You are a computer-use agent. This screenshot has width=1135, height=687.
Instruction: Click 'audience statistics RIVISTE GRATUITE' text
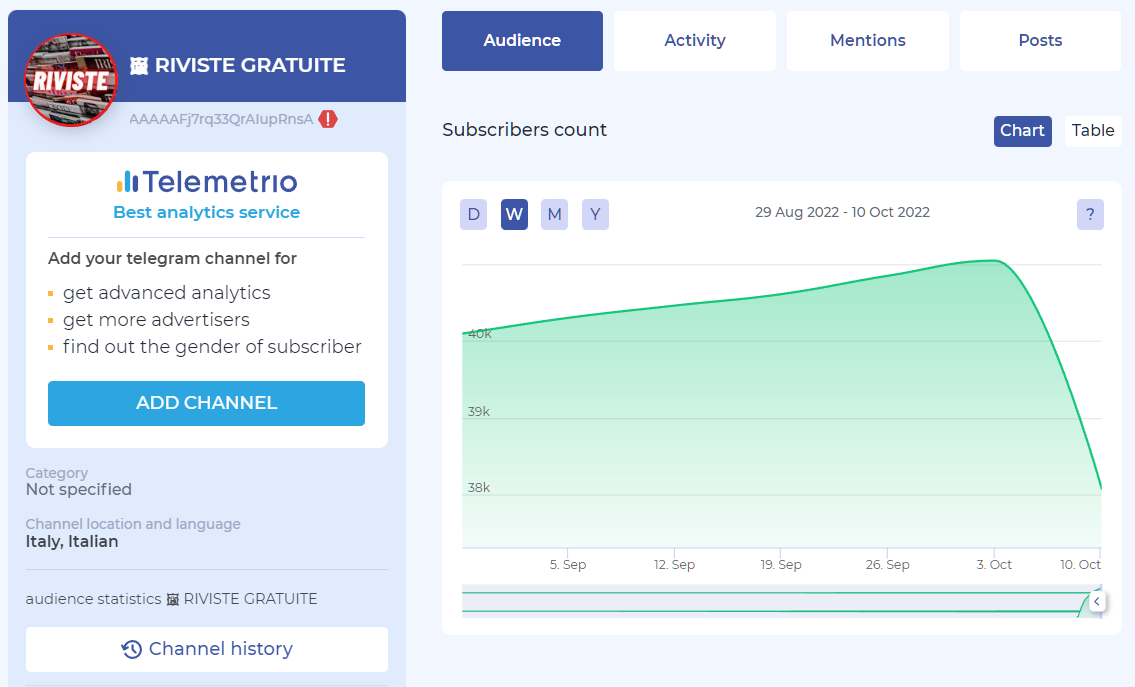[172, 599]
